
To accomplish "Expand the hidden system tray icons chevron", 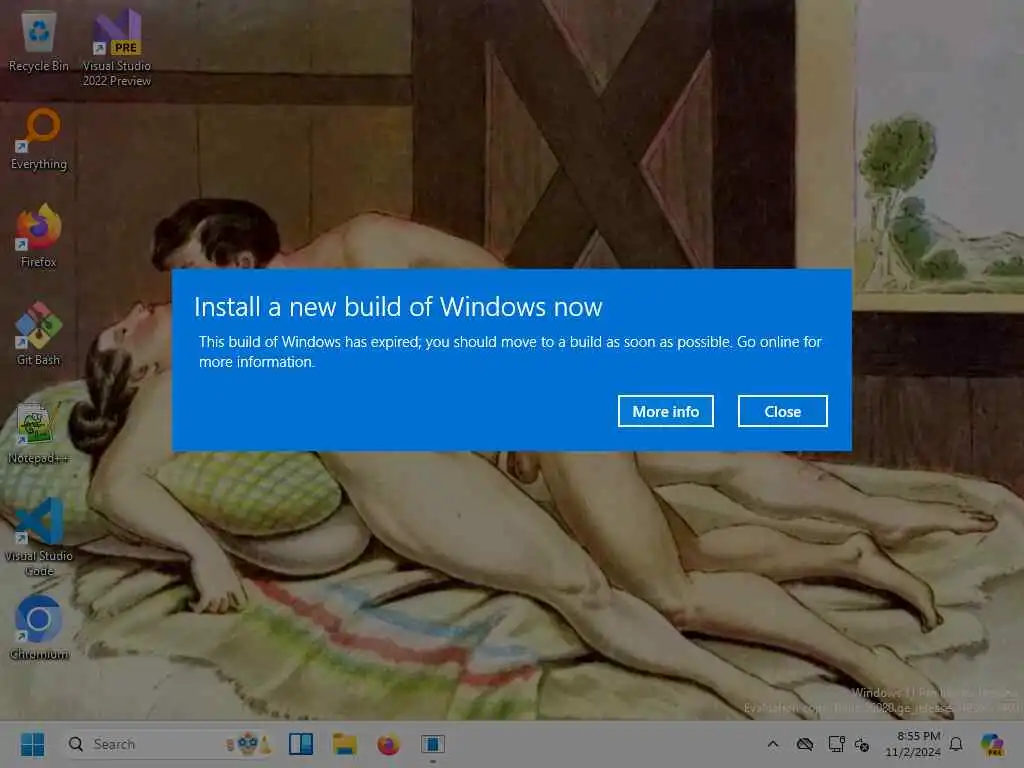I will point(773,744).
